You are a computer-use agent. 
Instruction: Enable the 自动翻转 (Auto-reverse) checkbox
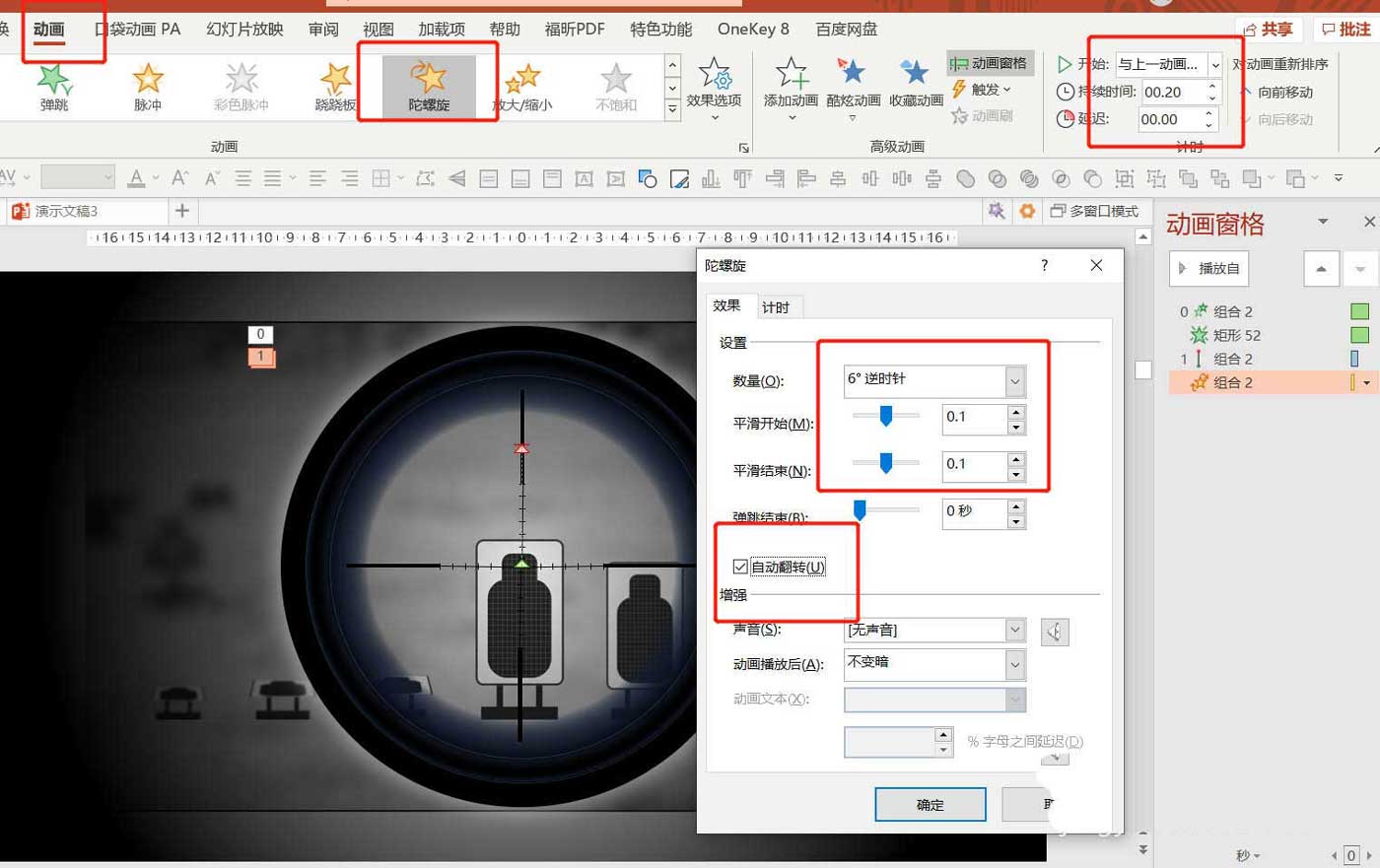pyautogui.click(x=740, y=567)
